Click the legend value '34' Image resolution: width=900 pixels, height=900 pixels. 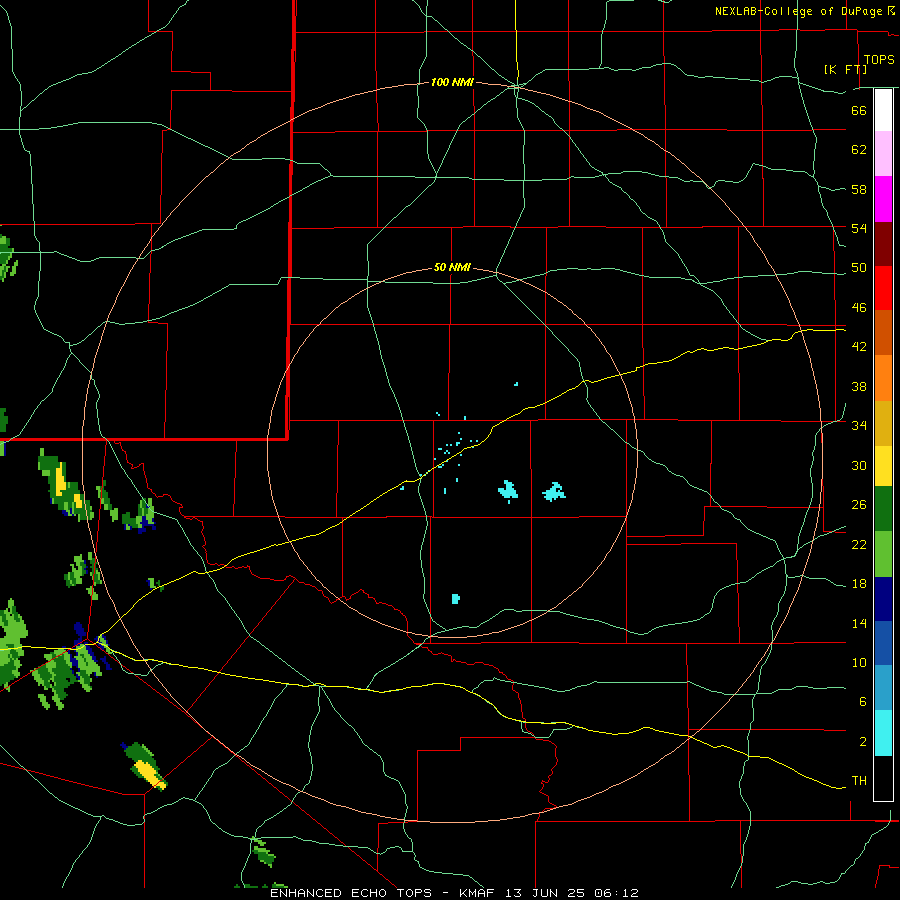(859, 426)
